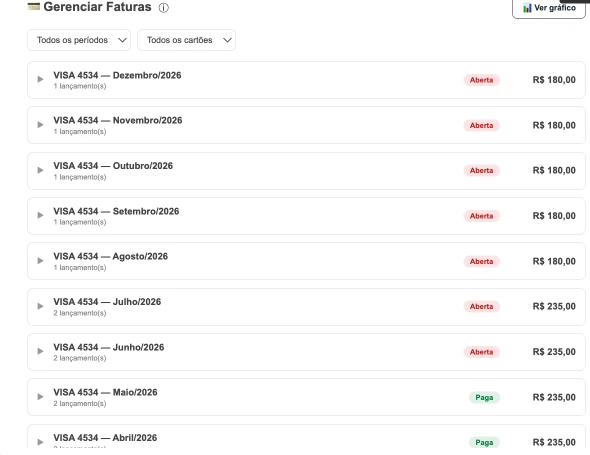Open the Ver gráfico chart view
590x455 pixels.
click(549, 8)
